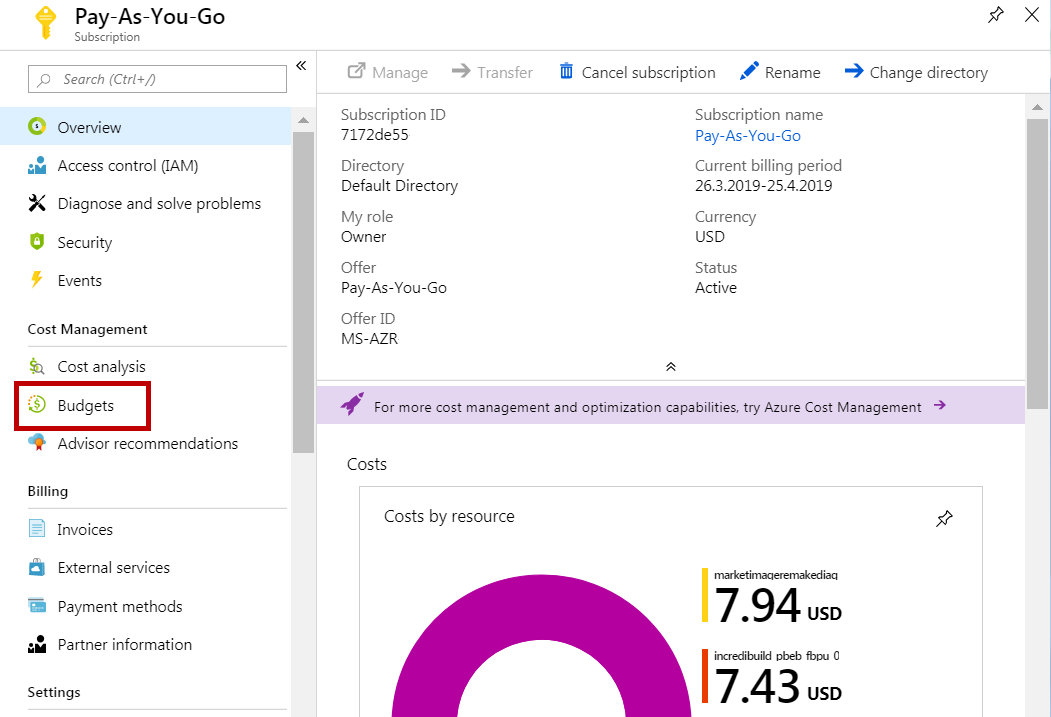Click the Cancel subscription trash icon

[567, 72]
